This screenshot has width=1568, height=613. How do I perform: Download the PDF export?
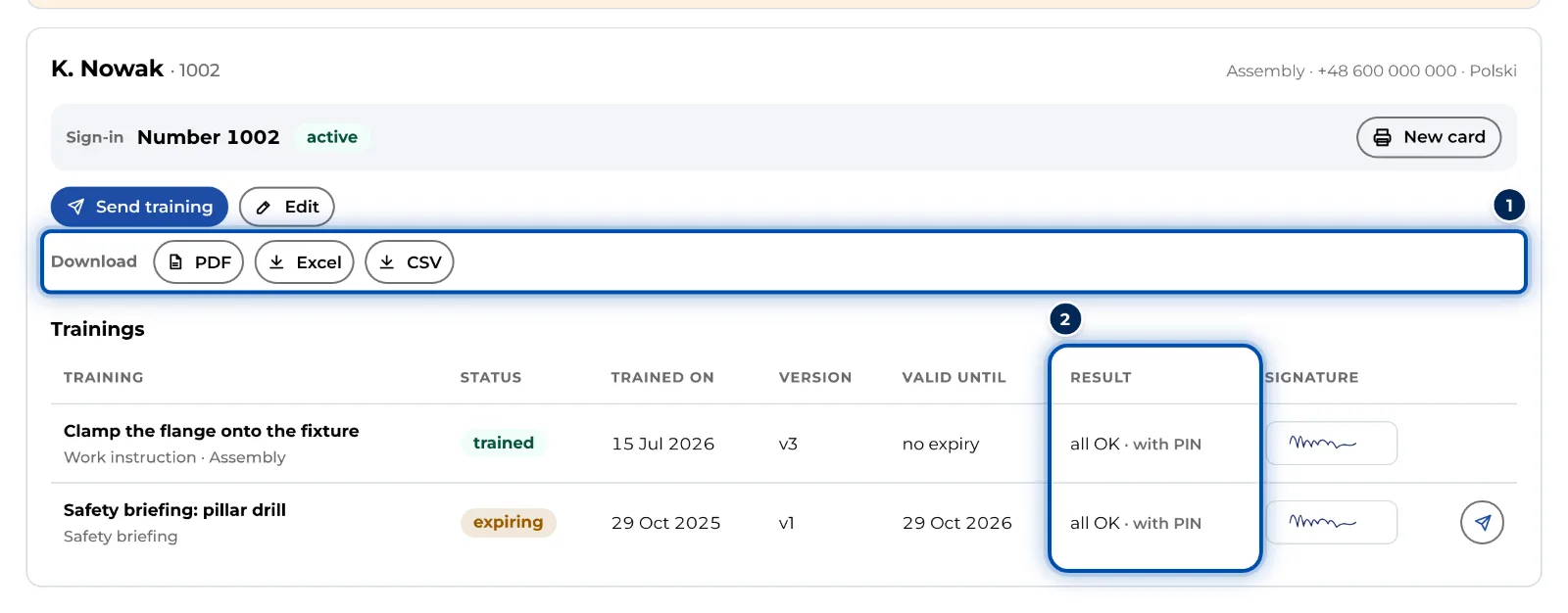click(199, 261)
